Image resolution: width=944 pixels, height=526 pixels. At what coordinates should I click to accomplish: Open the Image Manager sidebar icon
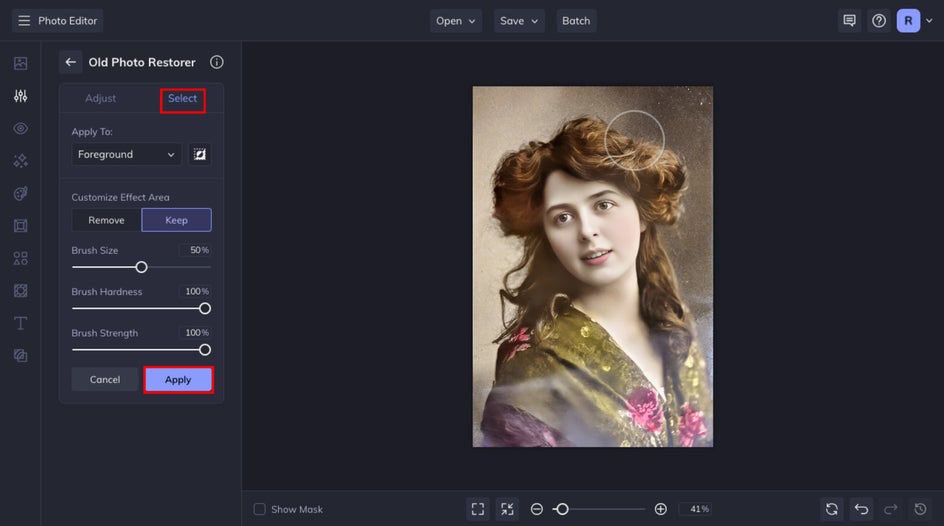point(20,63)
